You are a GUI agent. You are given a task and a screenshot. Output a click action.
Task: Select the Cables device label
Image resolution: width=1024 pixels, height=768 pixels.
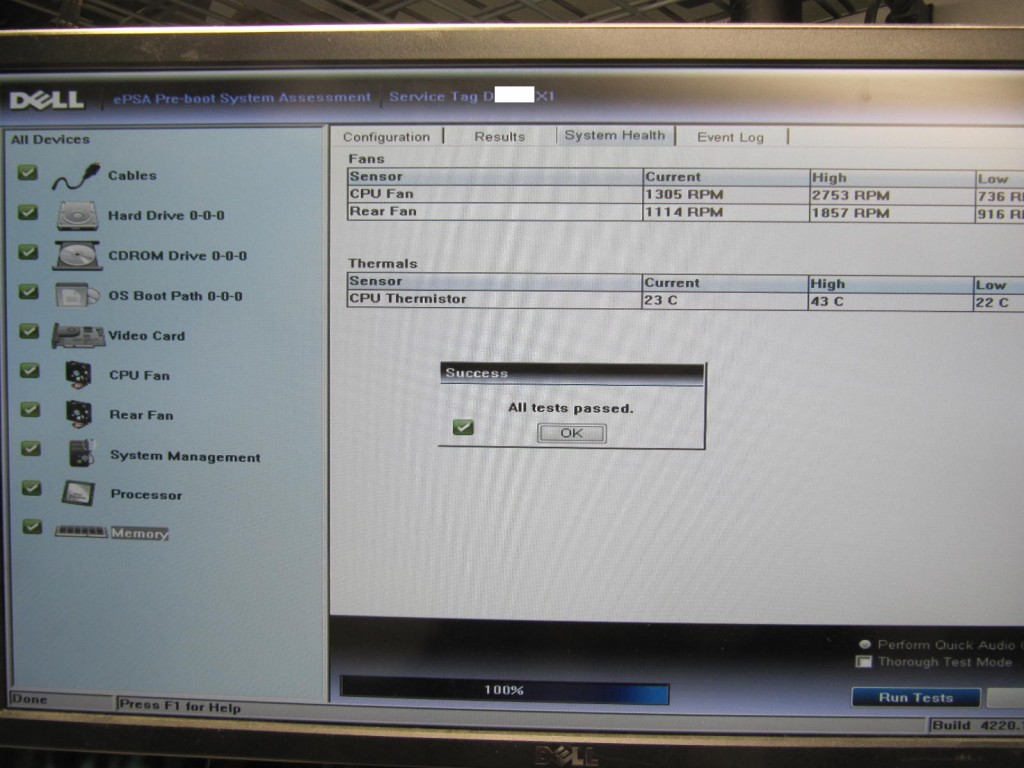(133, 175)
